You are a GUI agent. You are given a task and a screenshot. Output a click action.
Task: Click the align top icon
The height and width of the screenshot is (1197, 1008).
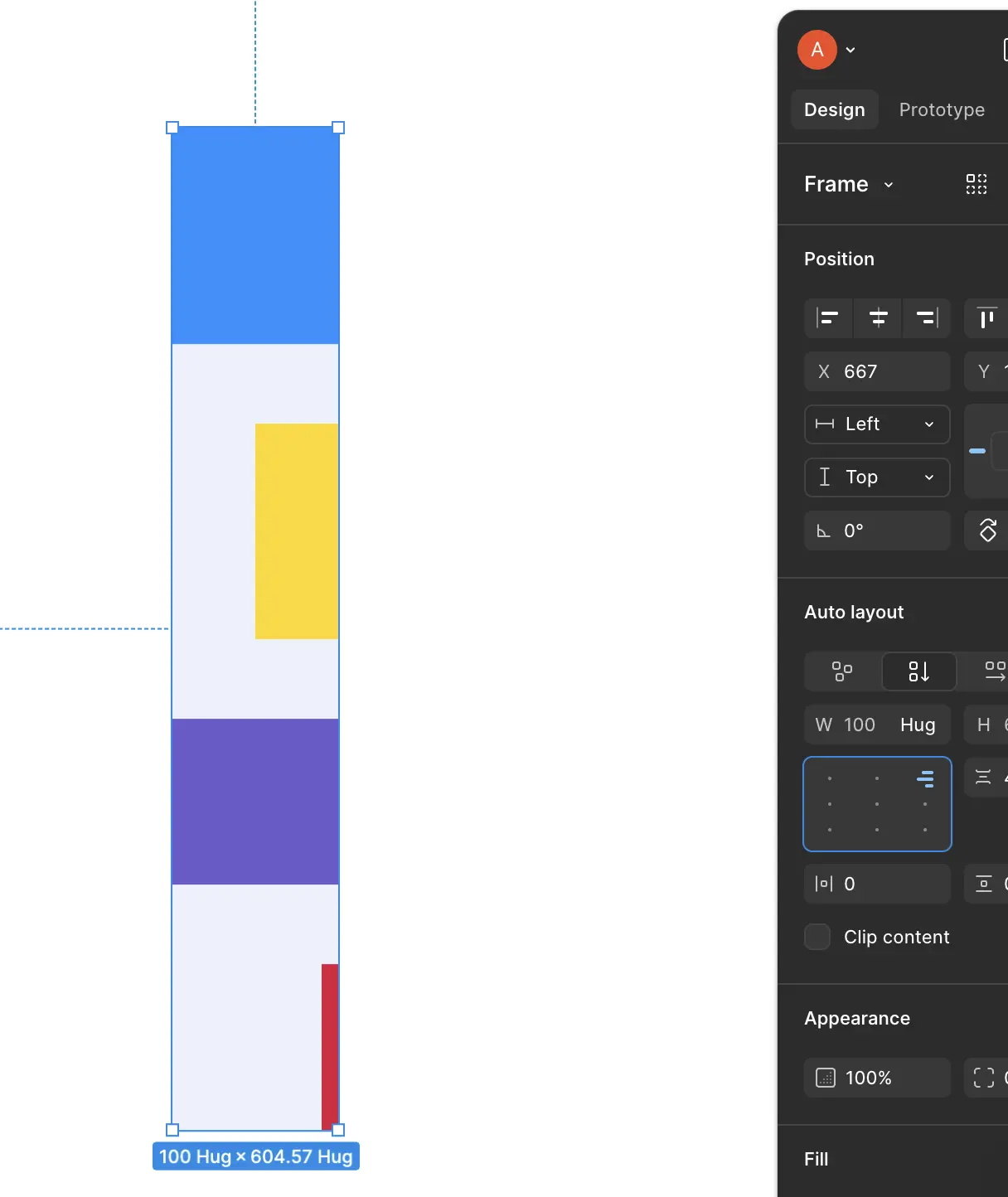pos(986,317)
